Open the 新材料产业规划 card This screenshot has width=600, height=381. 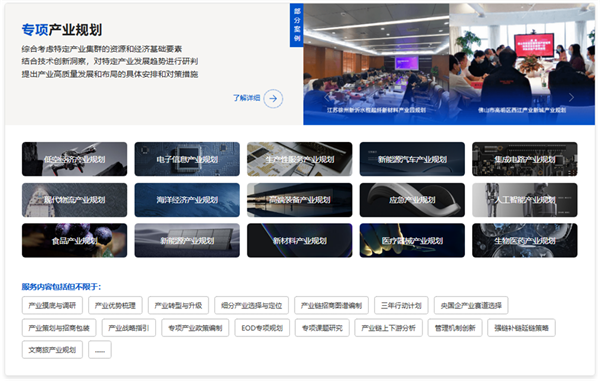click(x=300, y=240)
